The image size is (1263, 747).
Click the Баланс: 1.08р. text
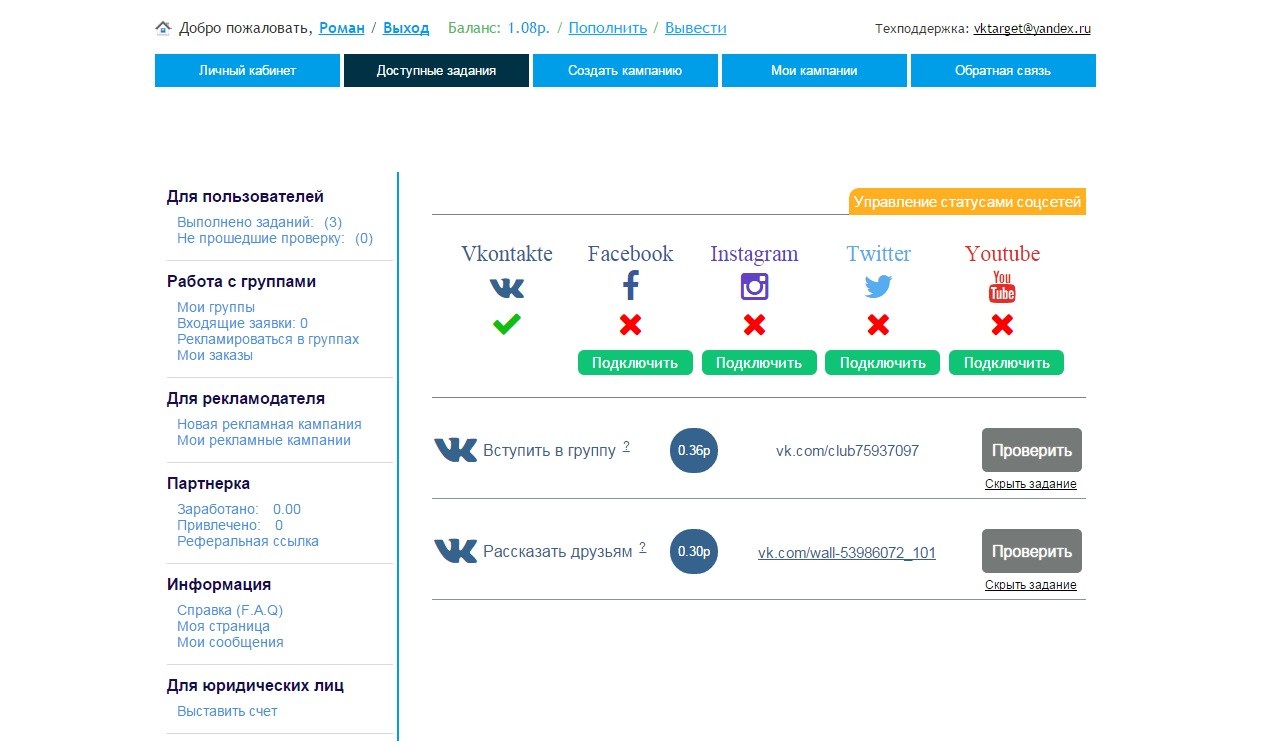click(498, 28)
